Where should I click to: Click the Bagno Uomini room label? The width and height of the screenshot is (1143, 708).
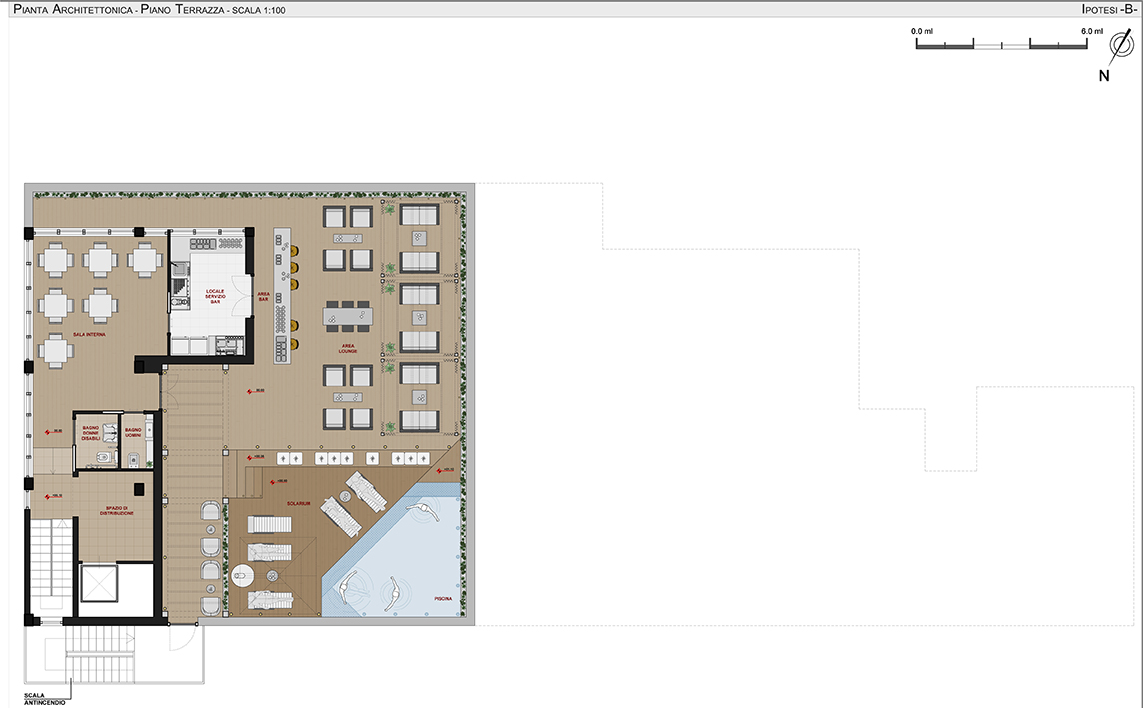coord(133,433)
